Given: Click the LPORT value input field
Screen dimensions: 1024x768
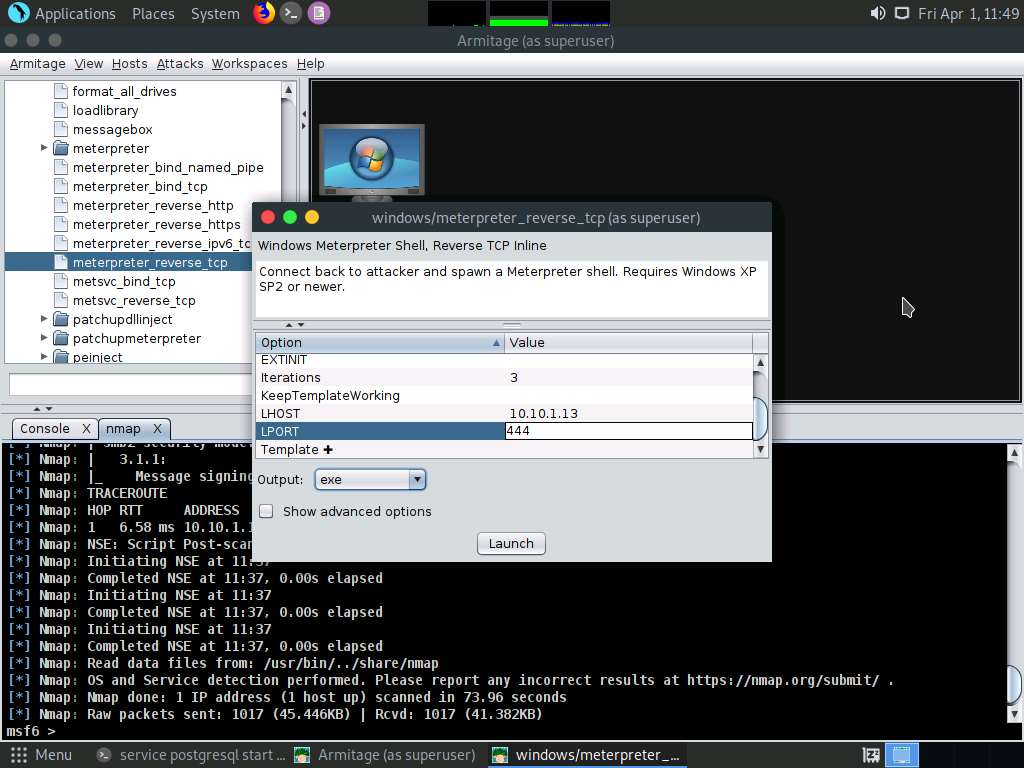Looking at the screenshot, I should [x=628, y=431].
